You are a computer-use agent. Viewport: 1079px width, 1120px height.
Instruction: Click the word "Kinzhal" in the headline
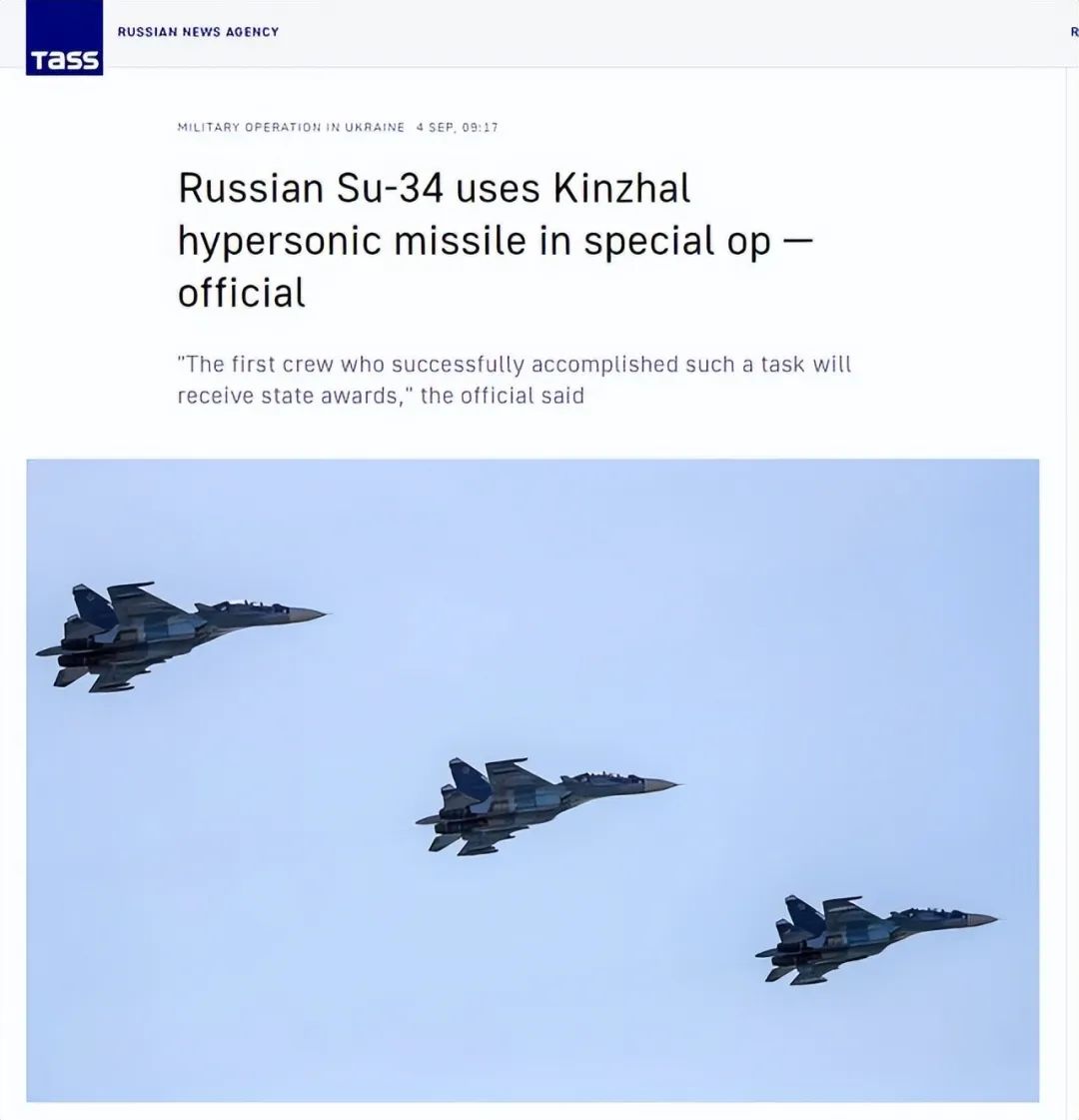click(622, 188)
